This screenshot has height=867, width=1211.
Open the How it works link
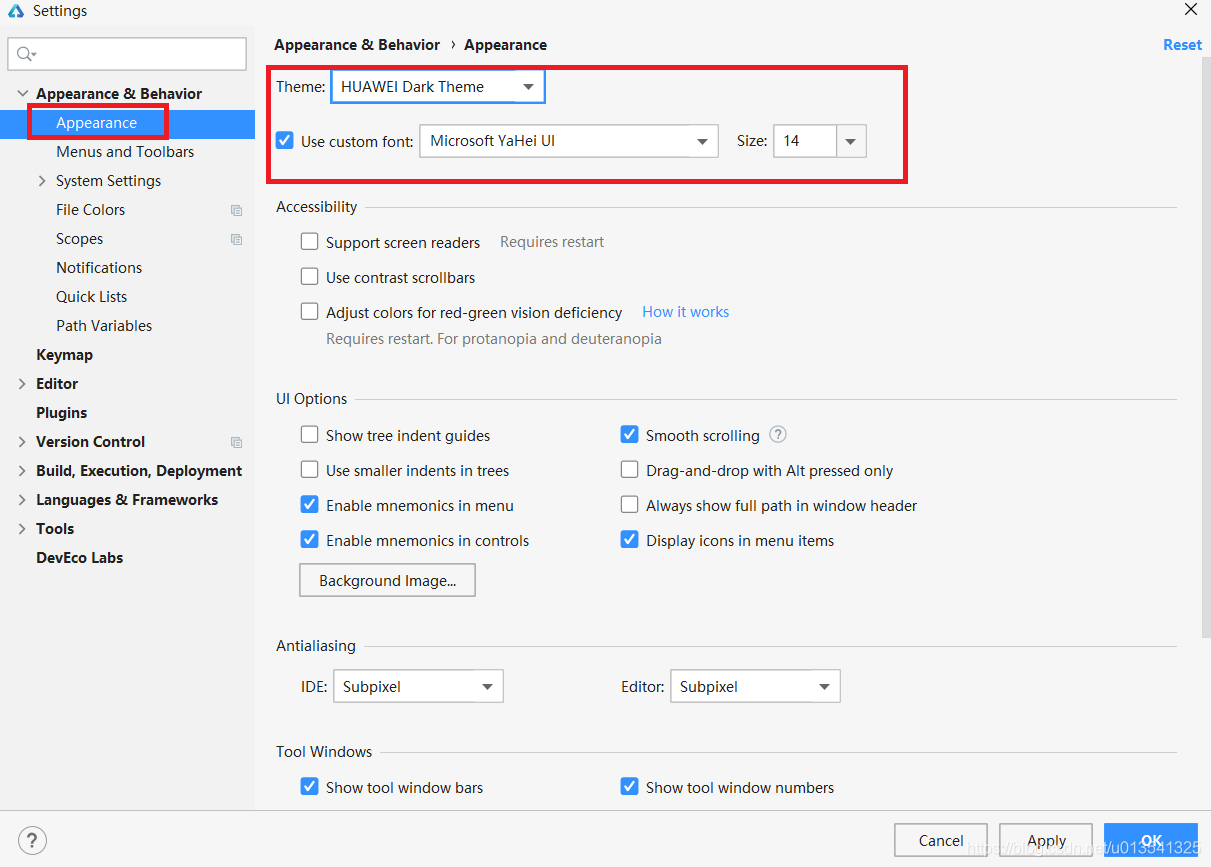(x=685, y=312)
